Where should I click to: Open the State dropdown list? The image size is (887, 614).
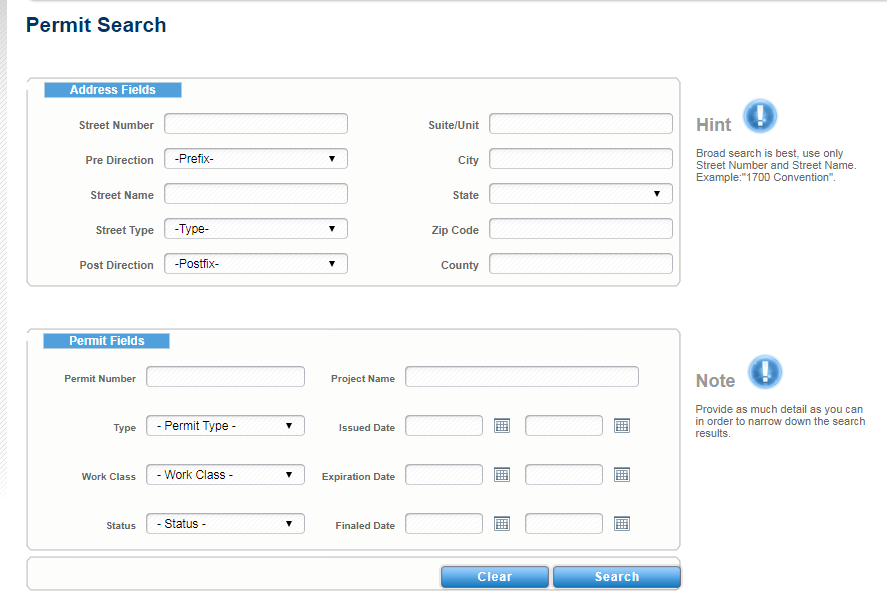(x=580, y=194)
